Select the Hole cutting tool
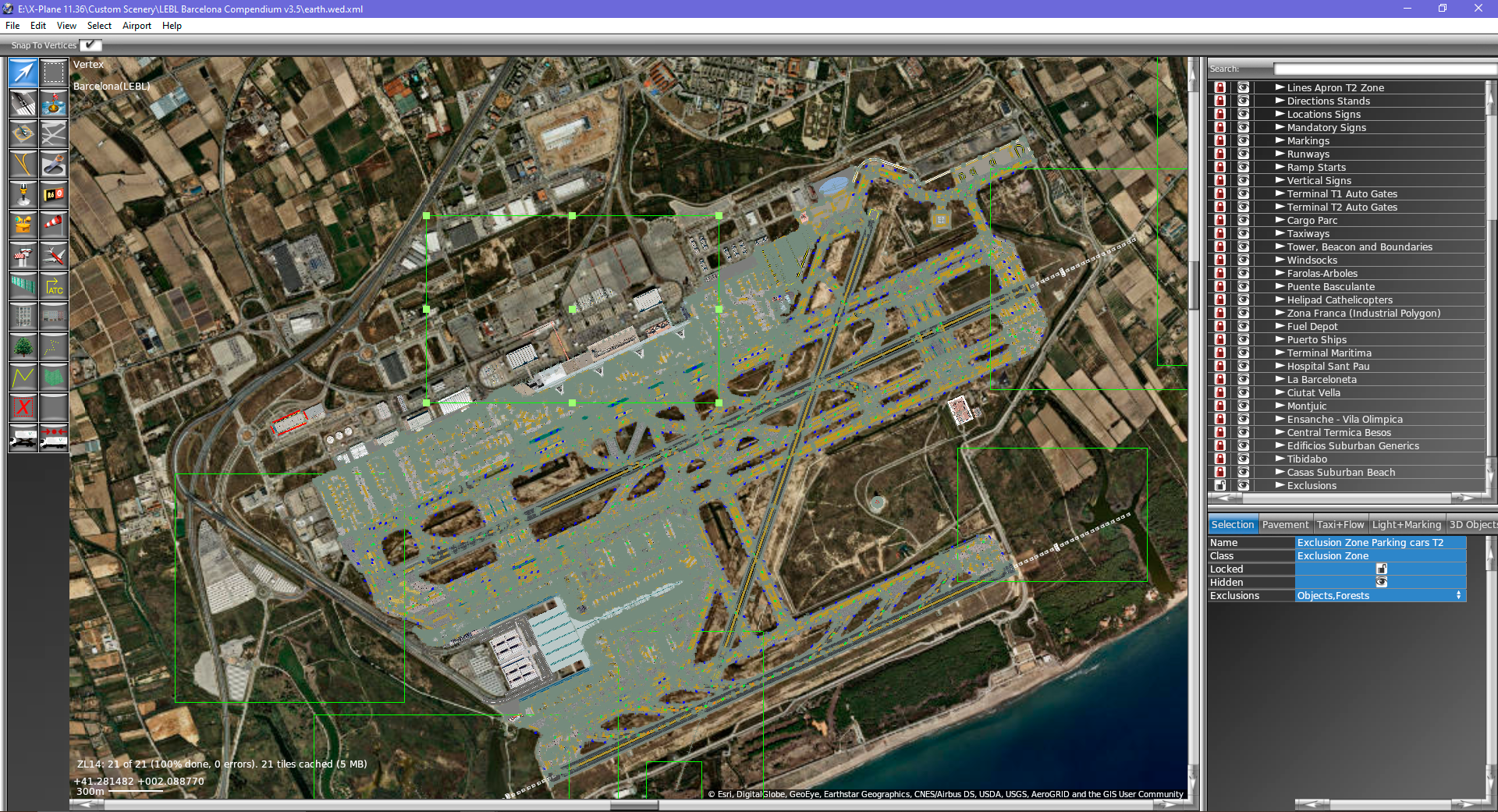The height and width of the screenshot is (812, 1498). (54, 165)
